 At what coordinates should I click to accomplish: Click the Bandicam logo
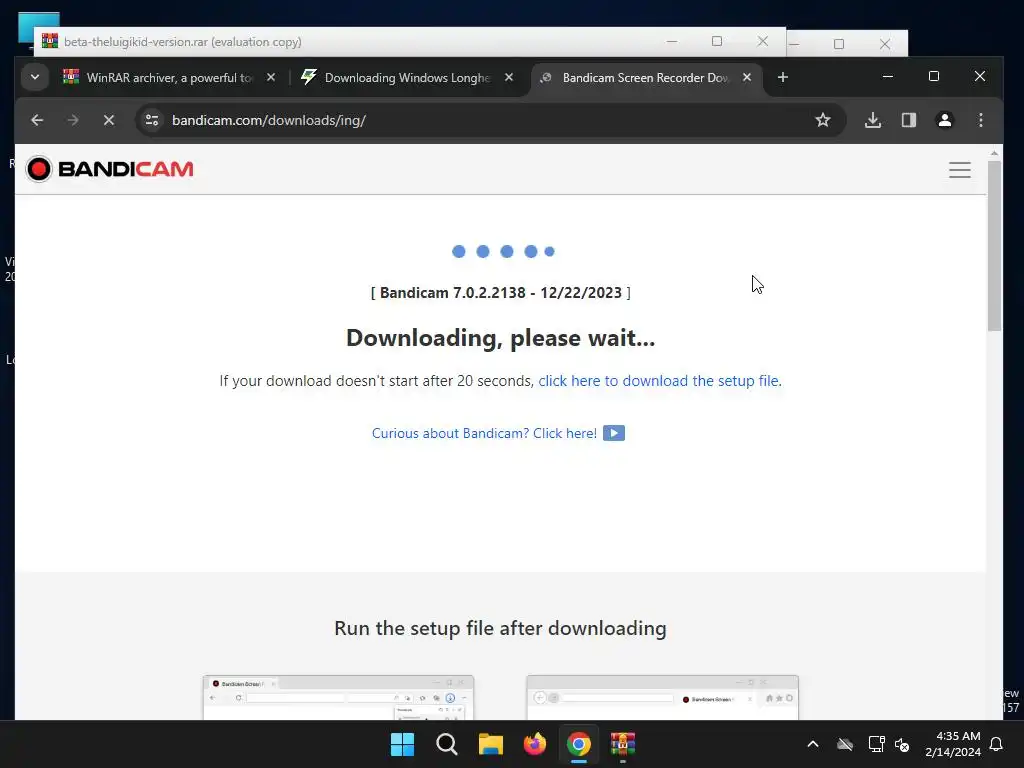(x=110, y=169)
